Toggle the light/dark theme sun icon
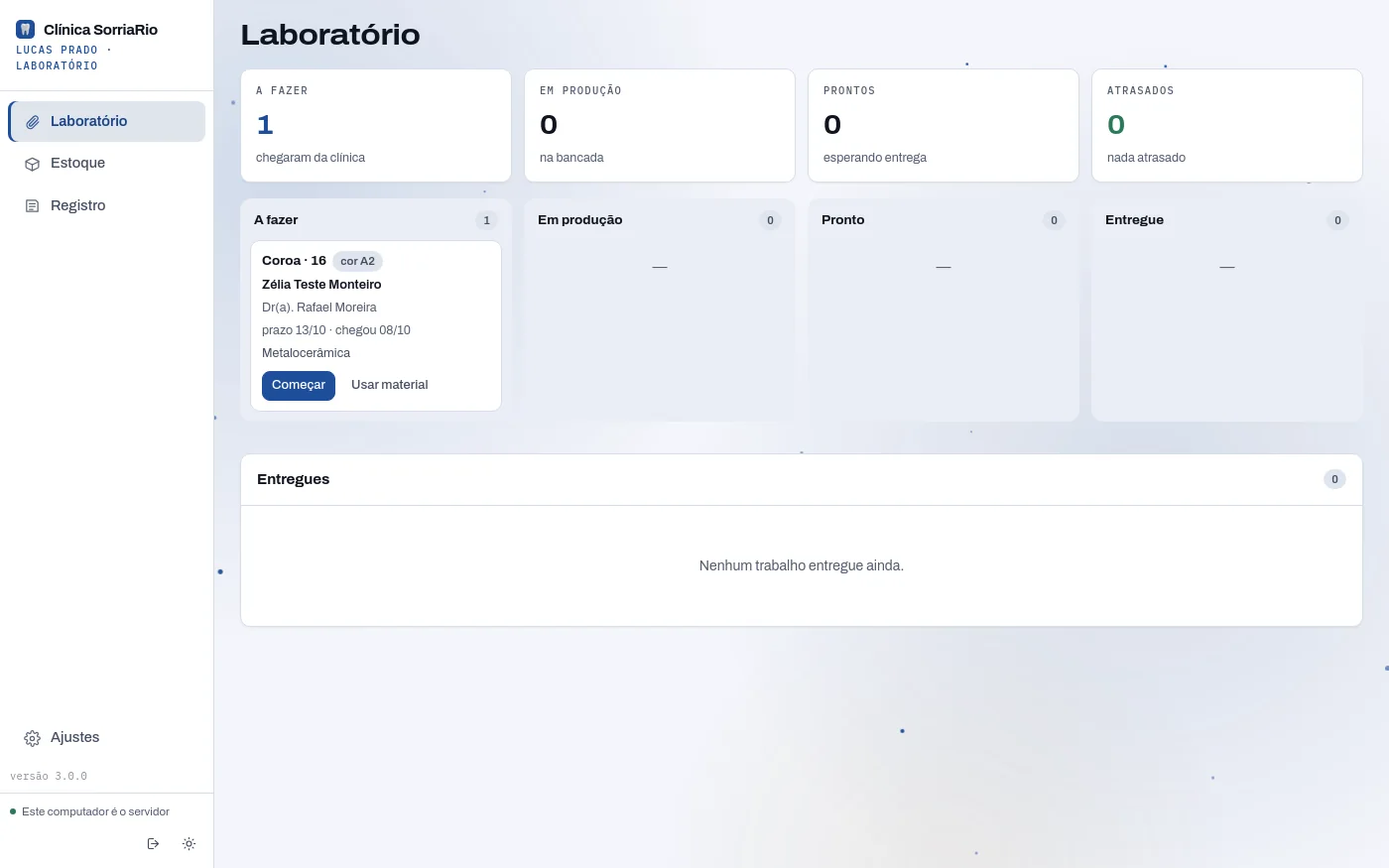1389x868 pixels. coord(189,844)
